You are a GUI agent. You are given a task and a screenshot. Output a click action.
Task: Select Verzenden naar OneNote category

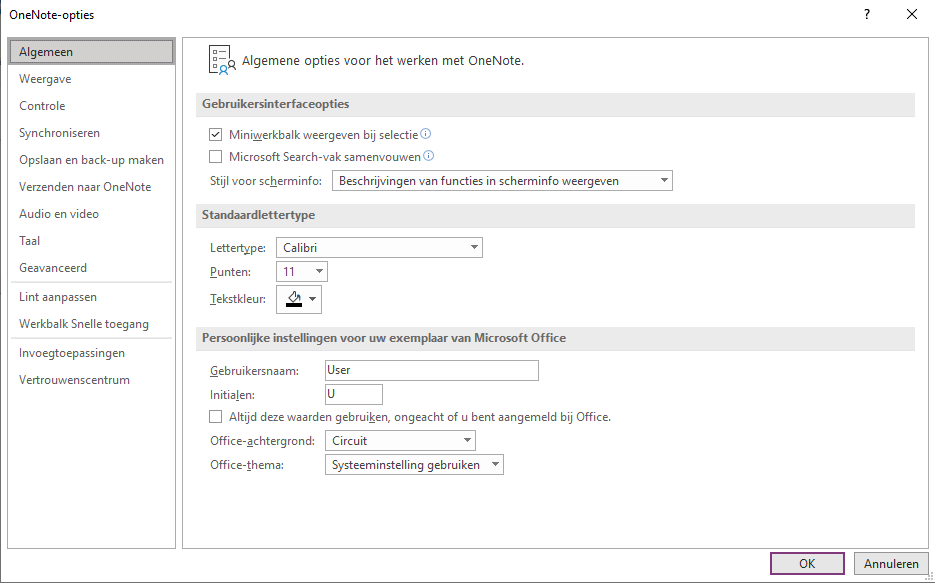(x=91, y=187)
